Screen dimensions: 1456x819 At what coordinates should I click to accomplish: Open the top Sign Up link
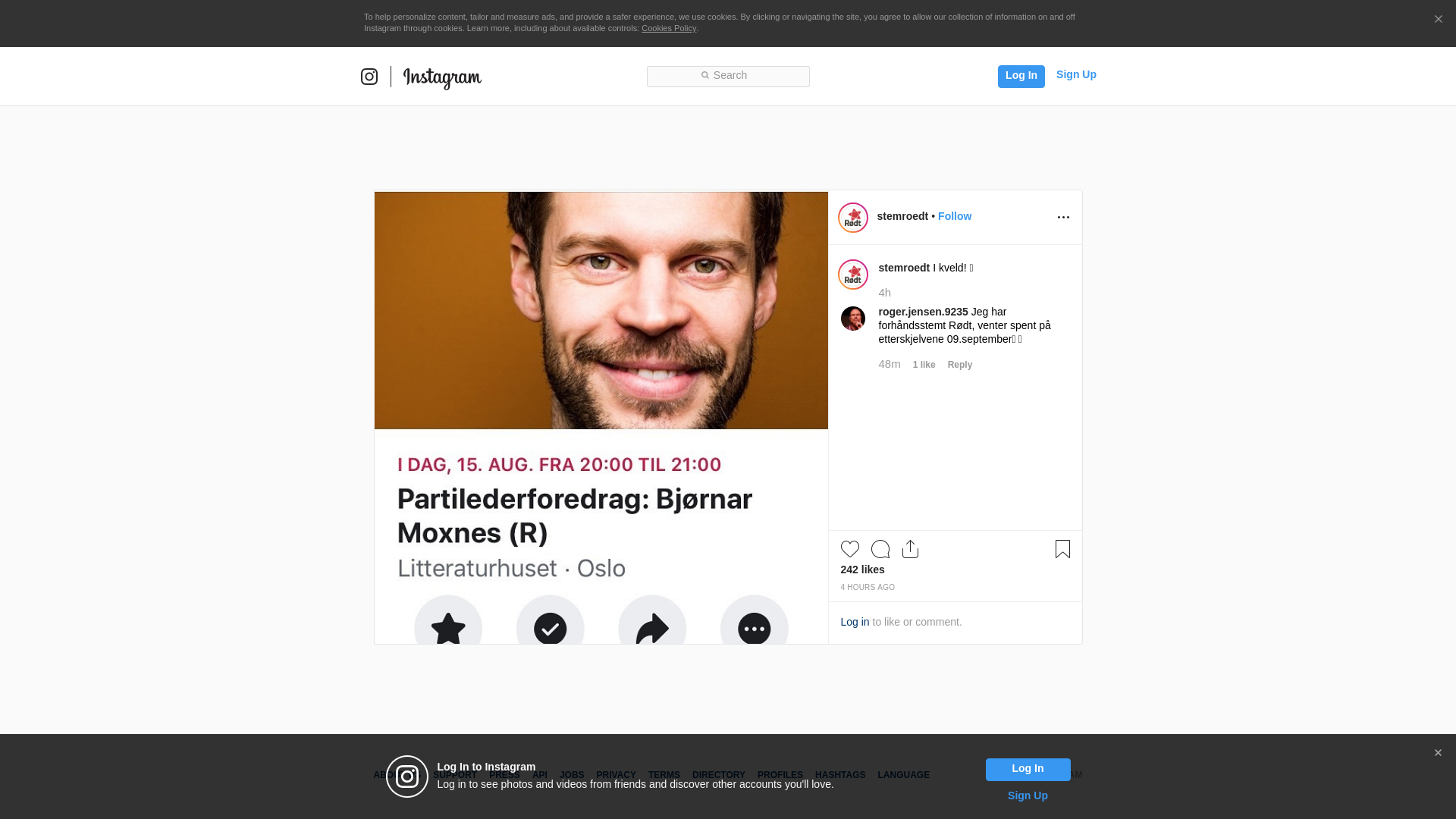tap(1076, 74)
